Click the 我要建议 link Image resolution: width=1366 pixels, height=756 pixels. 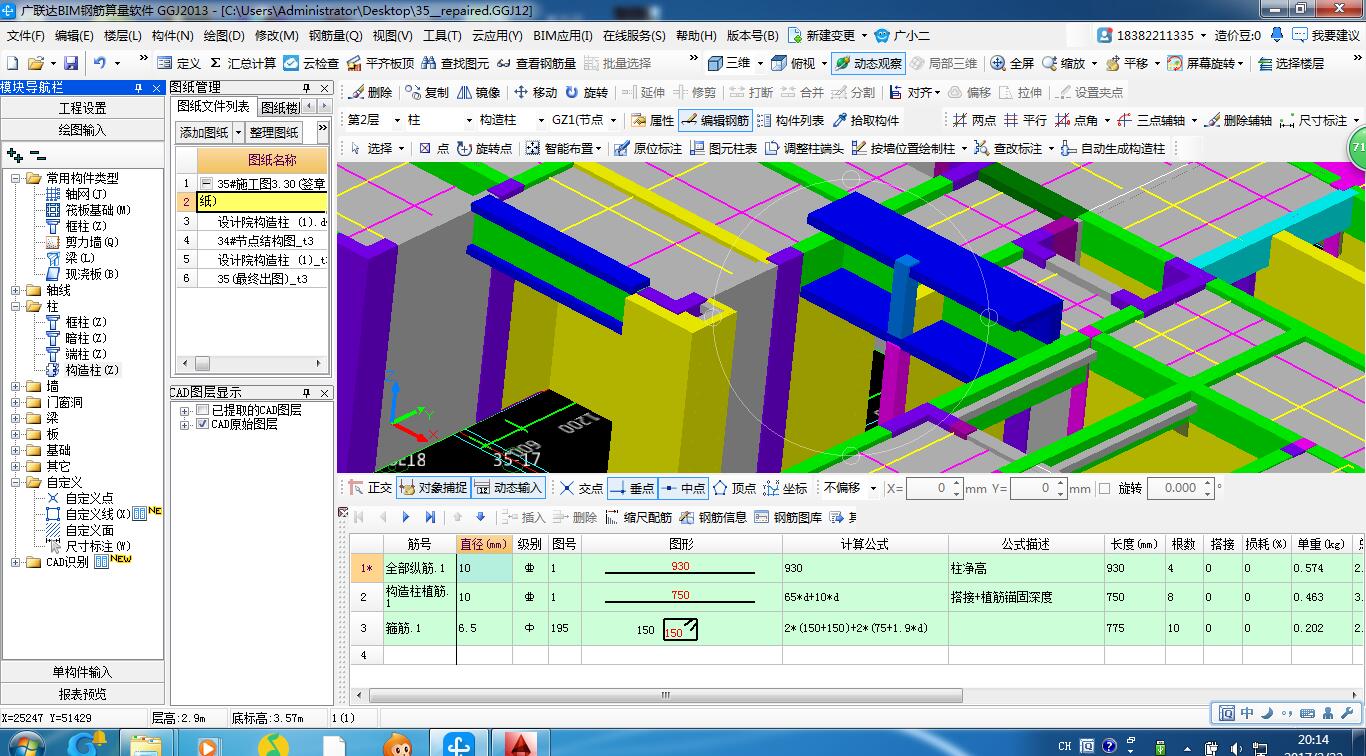[1326, 35]
